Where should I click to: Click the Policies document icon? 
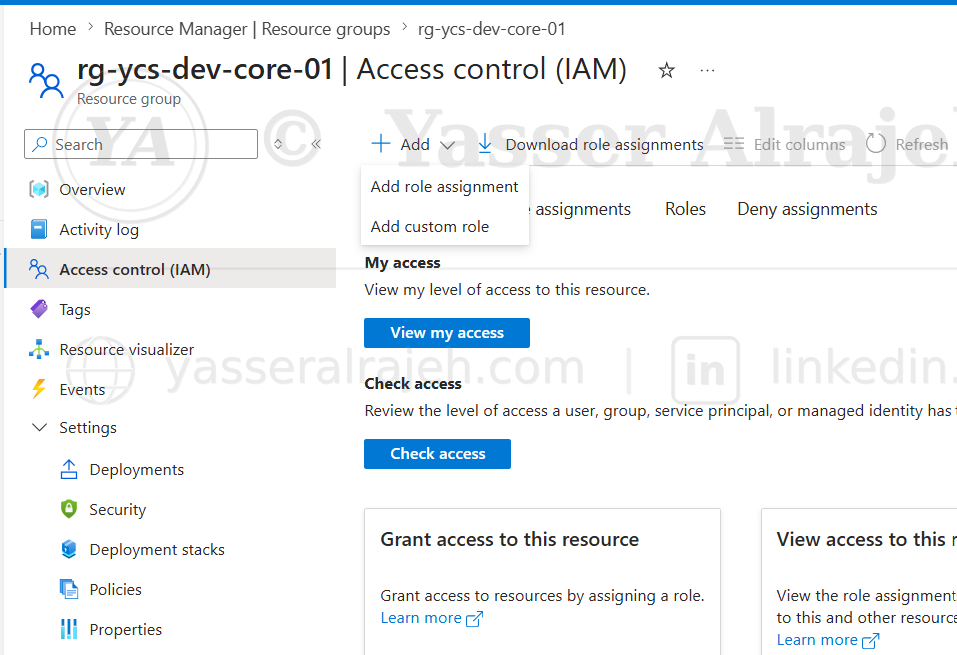click(x=69, y=589)
